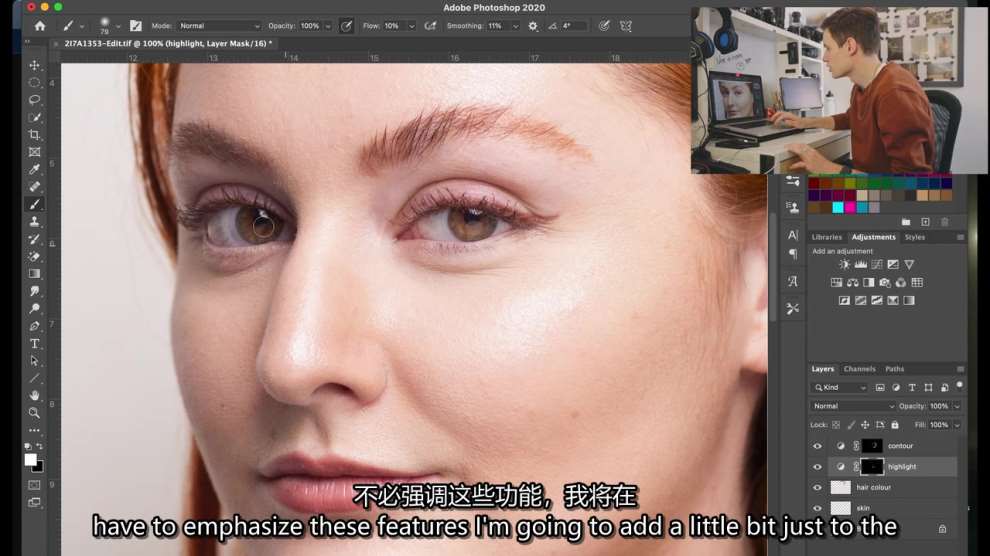The height and width of the screenshot is (556, 990).
Task: Select the Zoom tool
Action: [x=34, y=413]
